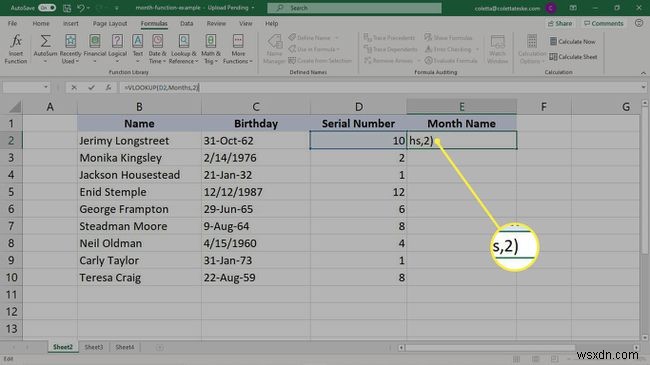The image size is (650, 365).
Task: Switch to Sheet4 tab
Action: click(x=125, y=347)
